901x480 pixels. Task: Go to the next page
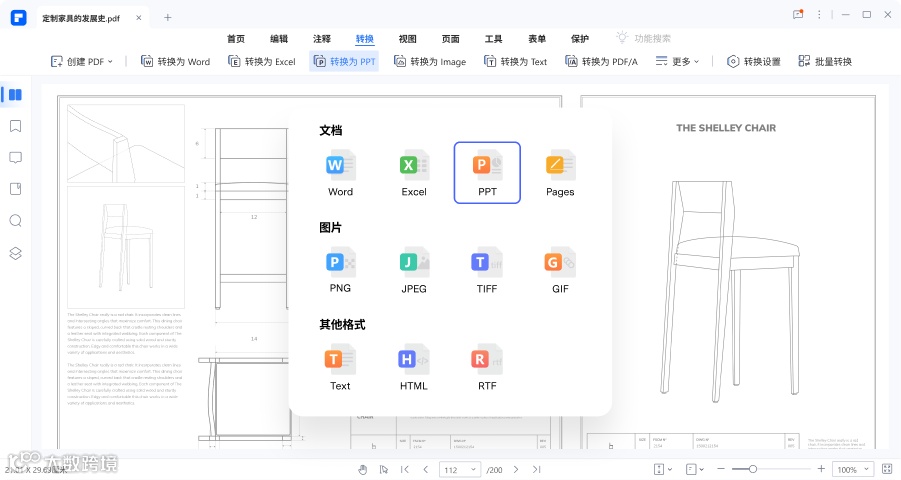[516, 470]
